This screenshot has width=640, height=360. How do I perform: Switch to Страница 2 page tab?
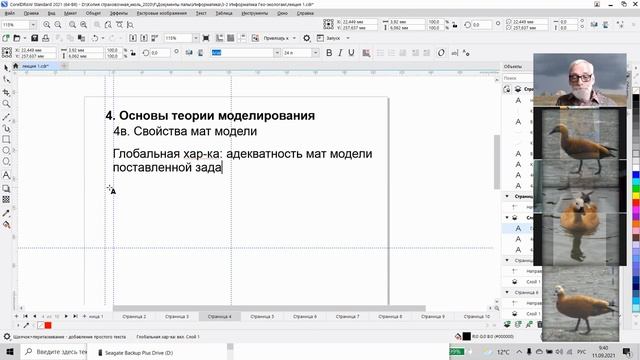(134, 316)
